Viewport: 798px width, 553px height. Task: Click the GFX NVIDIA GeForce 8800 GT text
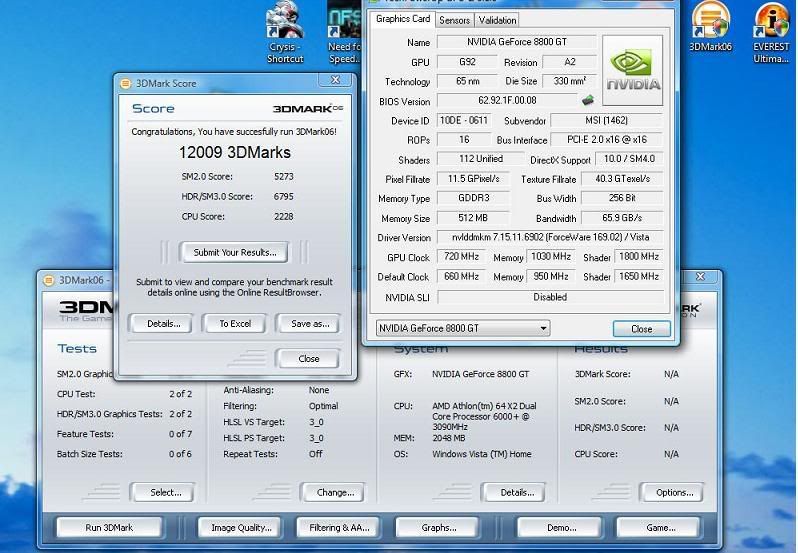pos(480,374)
